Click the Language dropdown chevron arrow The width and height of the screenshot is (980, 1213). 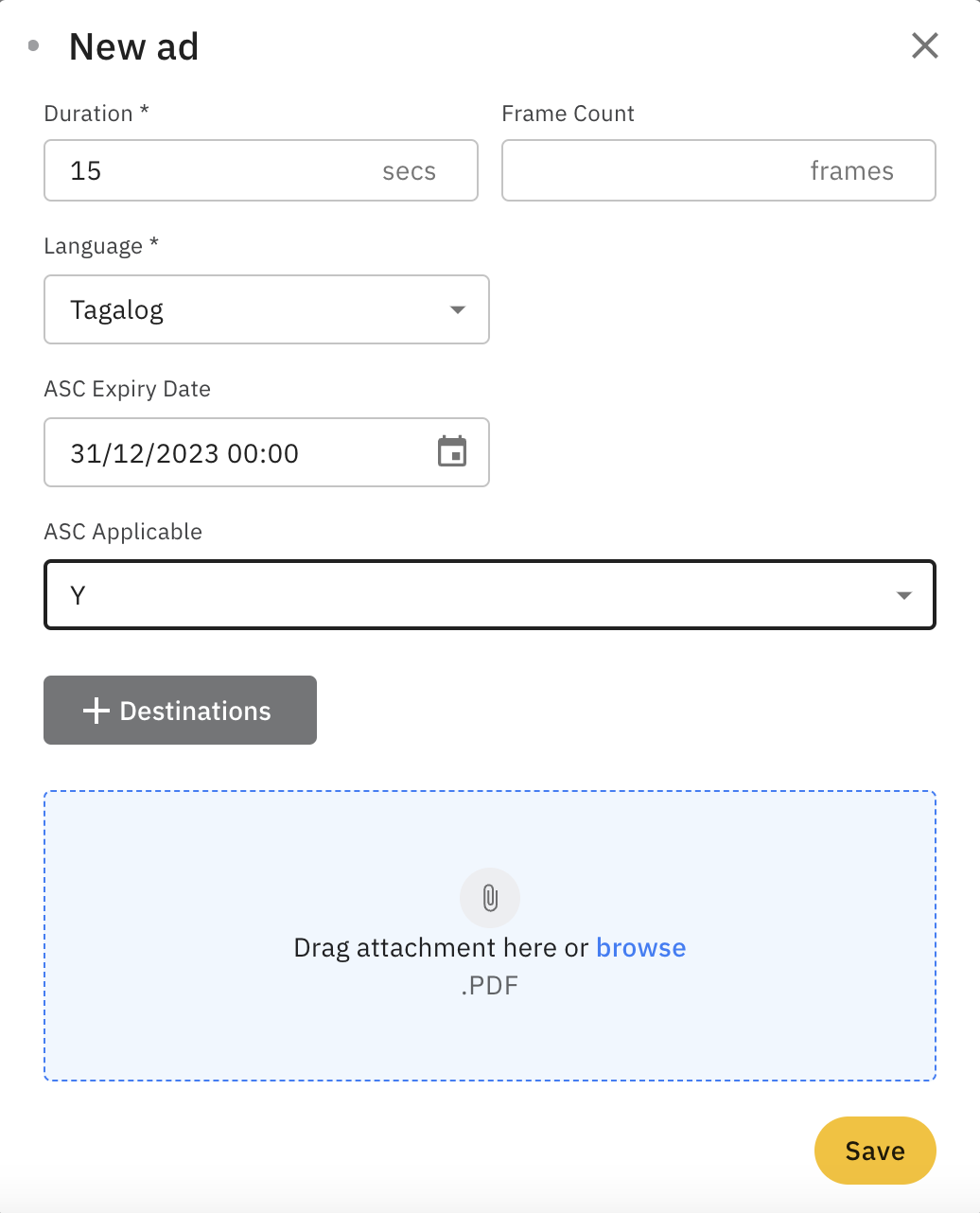458,309
